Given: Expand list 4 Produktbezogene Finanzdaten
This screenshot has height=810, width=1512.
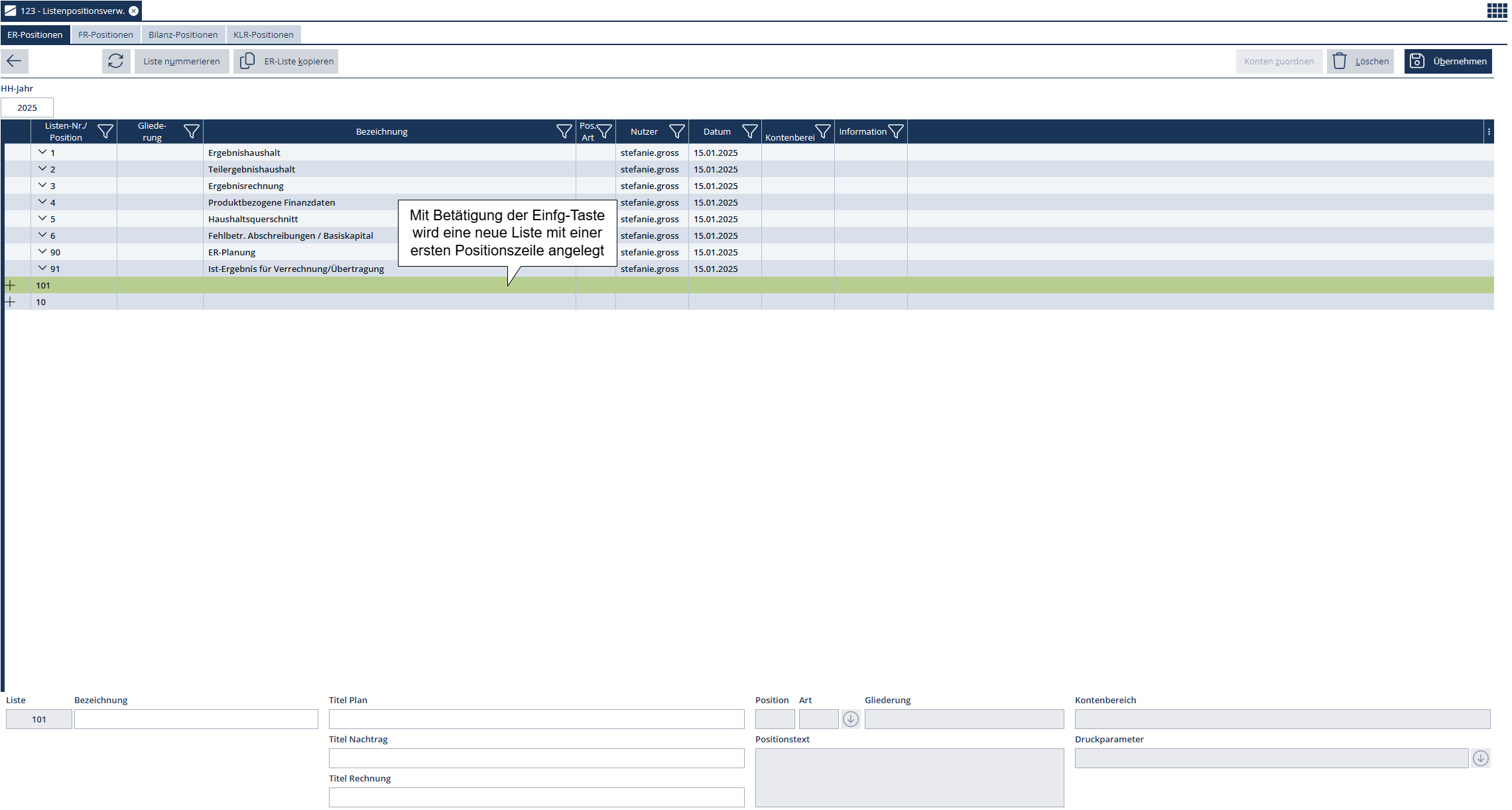Looking at the screenshot, I should [x=42, y=202].
